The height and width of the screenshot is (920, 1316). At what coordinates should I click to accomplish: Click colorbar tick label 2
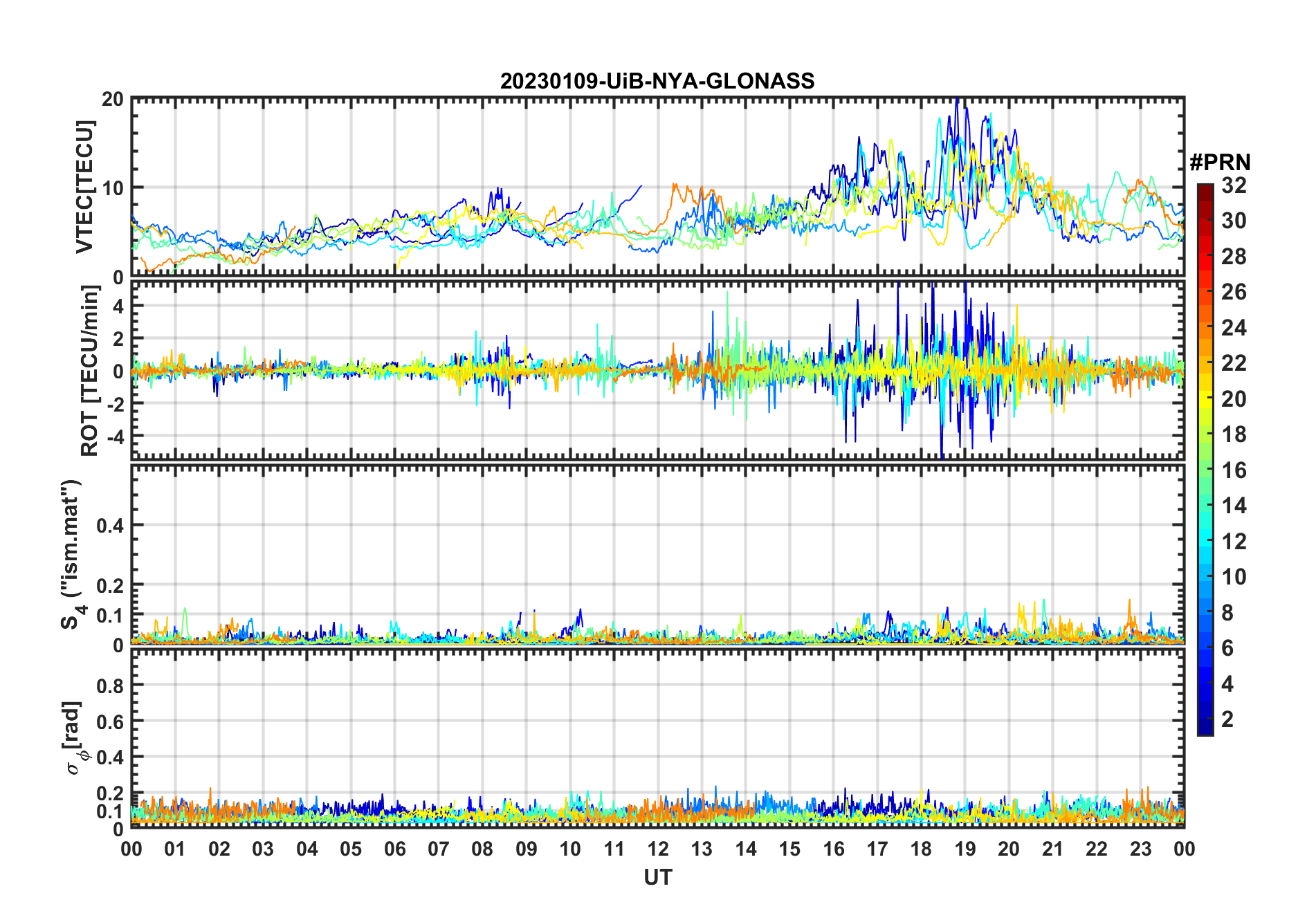(1227, 719)
